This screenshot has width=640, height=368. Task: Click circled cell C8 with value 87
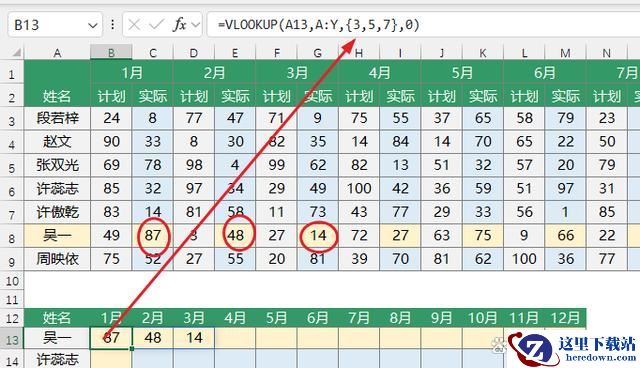click(x=152, y=235)
